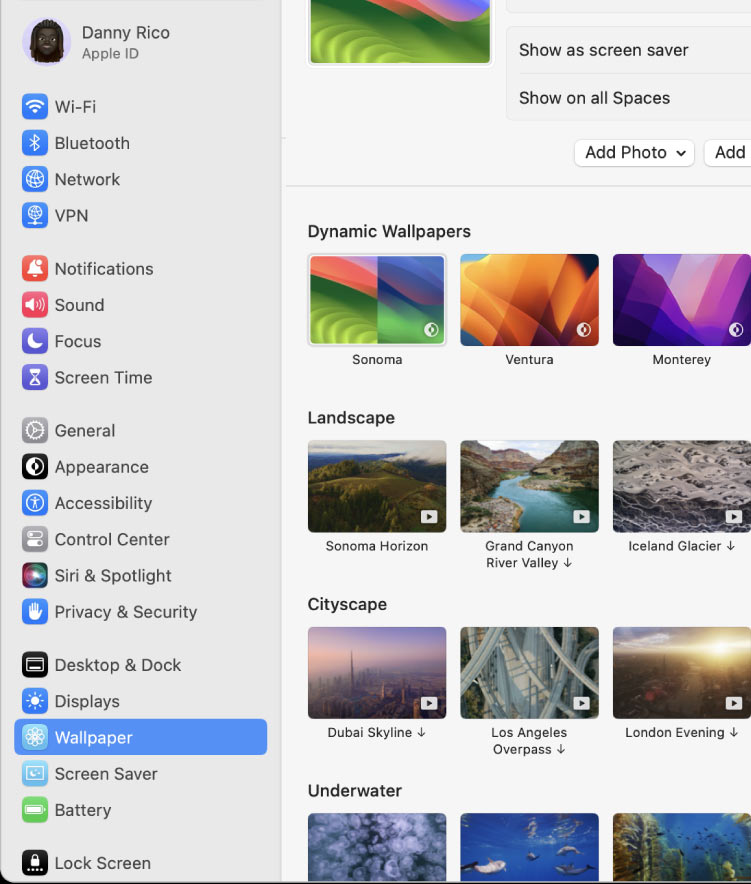Click the Landscape section heading

coord(351,418)
